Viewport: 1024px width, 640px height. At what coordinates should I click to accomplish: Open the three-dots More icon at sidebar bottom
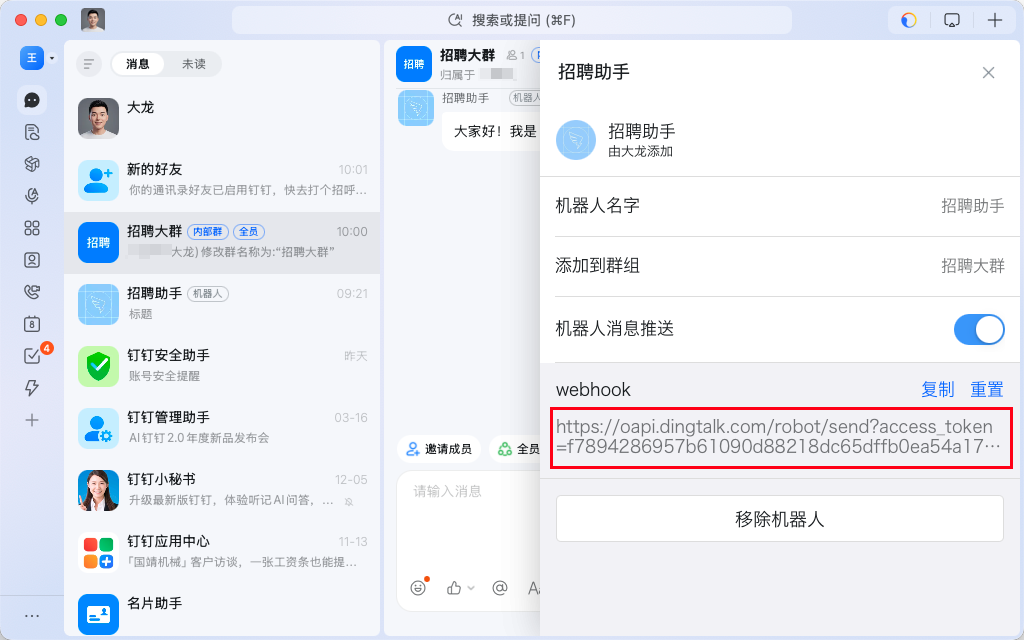point(32,616)
